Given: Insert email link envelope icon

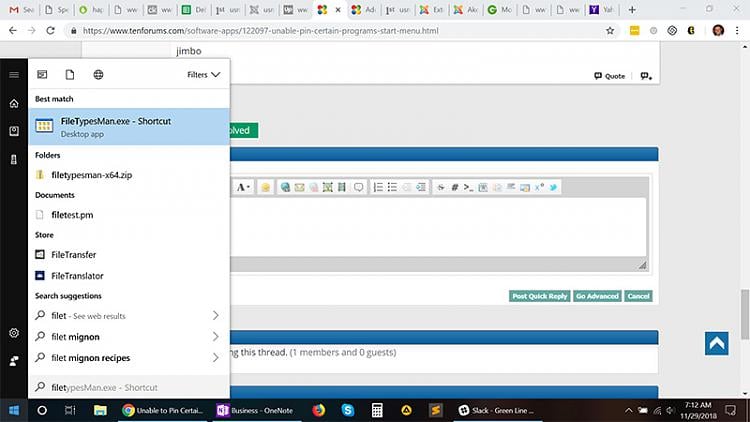Looking at the screenshot, I should (x=299, y=187).
